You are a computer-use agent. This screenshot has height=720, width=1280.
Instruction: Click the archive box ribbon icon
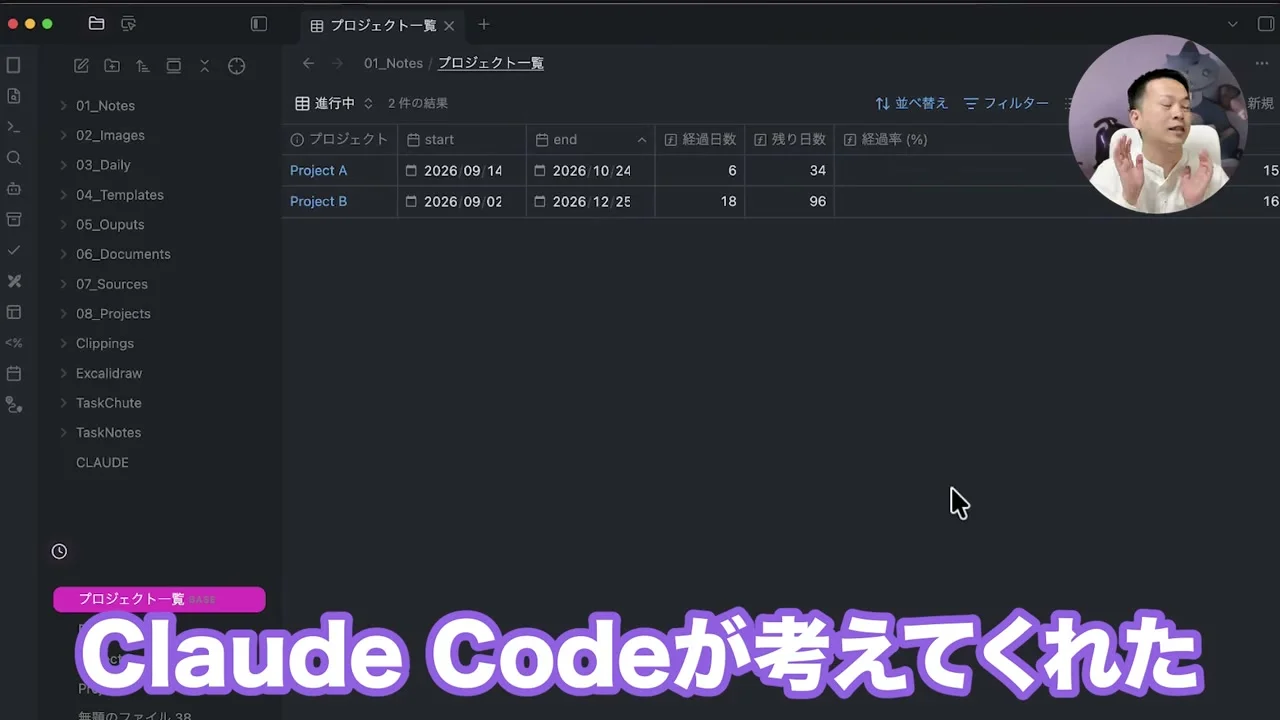pos(14,219)
